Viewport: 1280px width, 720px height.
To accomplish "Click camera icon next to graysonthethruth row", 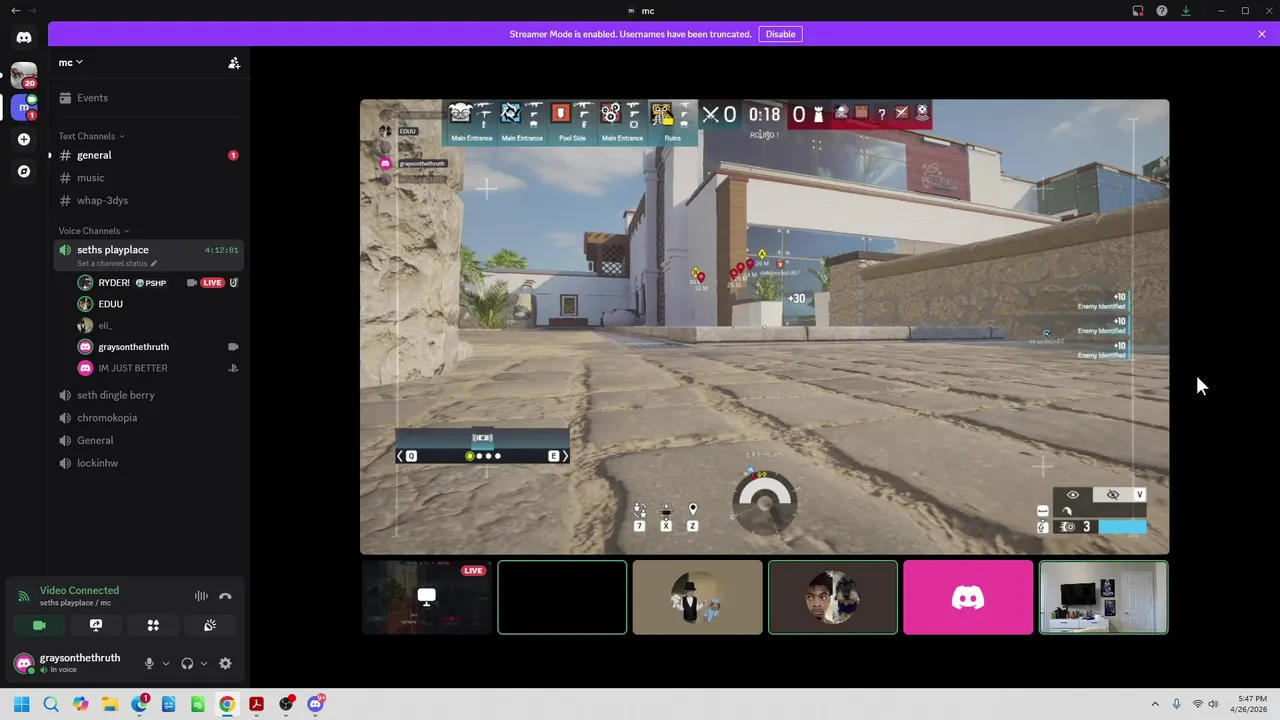I will [x=233, y=347].
